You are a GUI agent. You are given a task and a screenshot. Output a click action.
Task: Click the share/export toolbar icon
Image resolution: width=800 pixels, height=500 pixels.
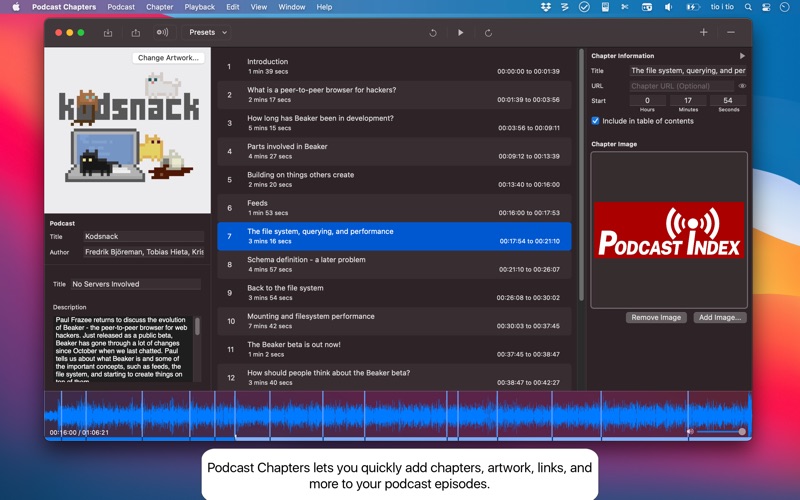point(136,33)
